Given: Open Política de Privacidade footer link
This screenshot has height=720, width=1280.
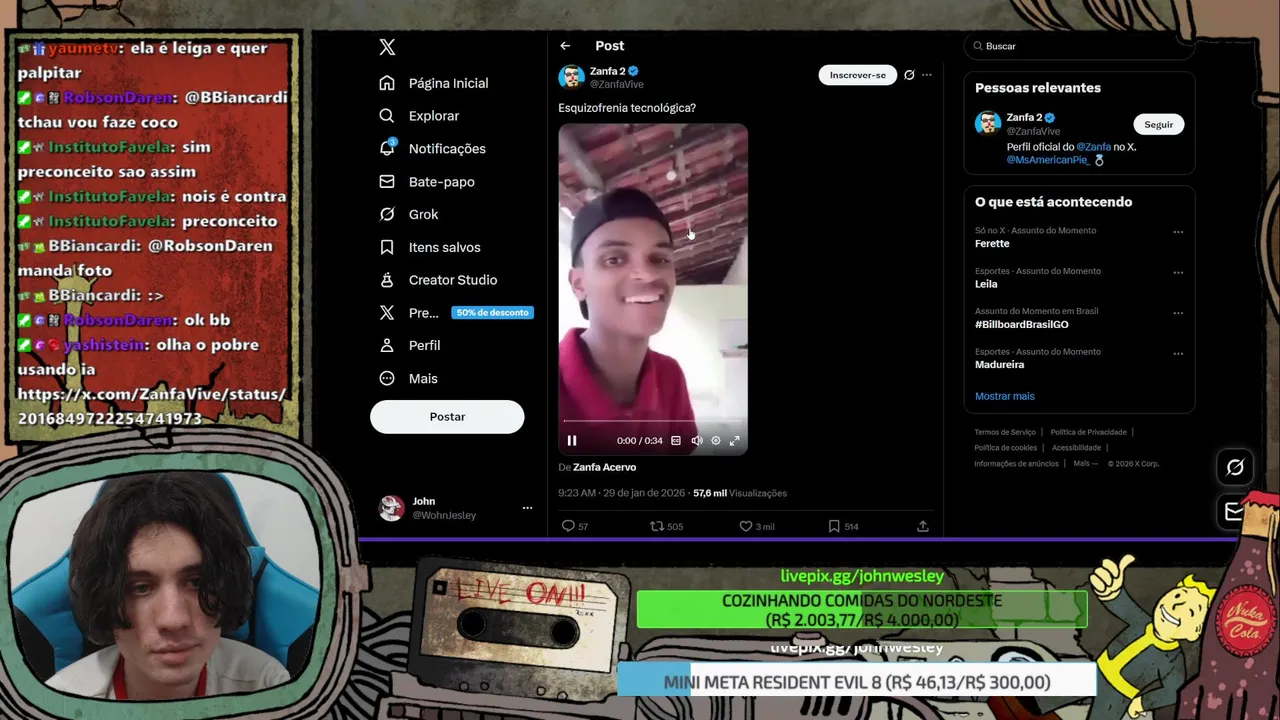Looking at the screenshot, I should coord(1088,432).
